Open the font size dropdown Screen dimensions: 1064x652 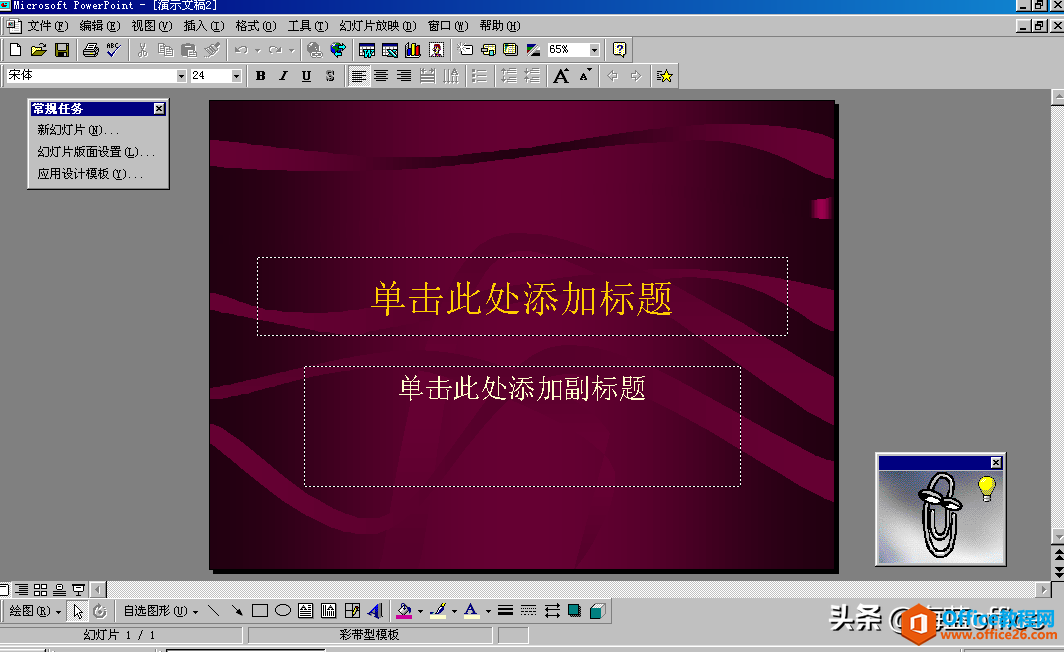click(237, 75)
